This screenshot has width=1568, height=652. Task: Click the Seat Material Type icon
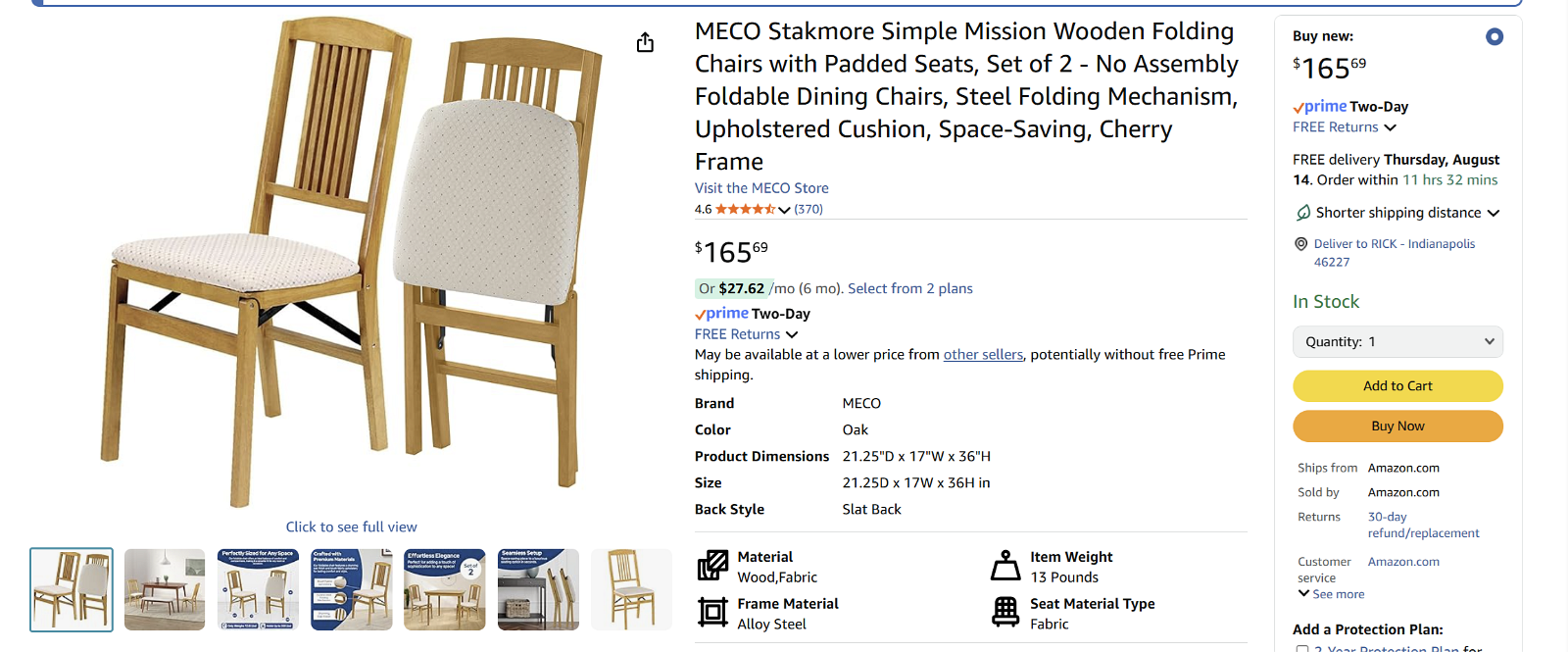1005,613
